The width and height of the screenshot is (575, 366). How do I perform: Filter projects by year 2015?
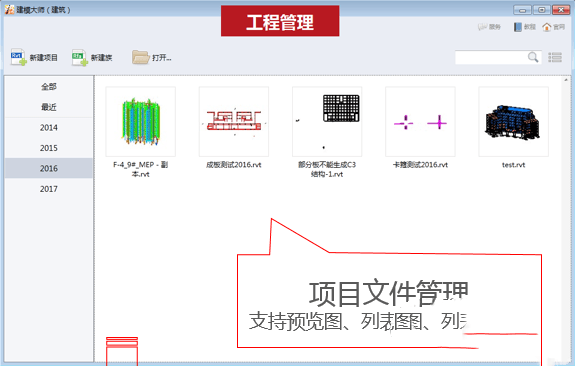pyautogui.click(x=49, y=148)
